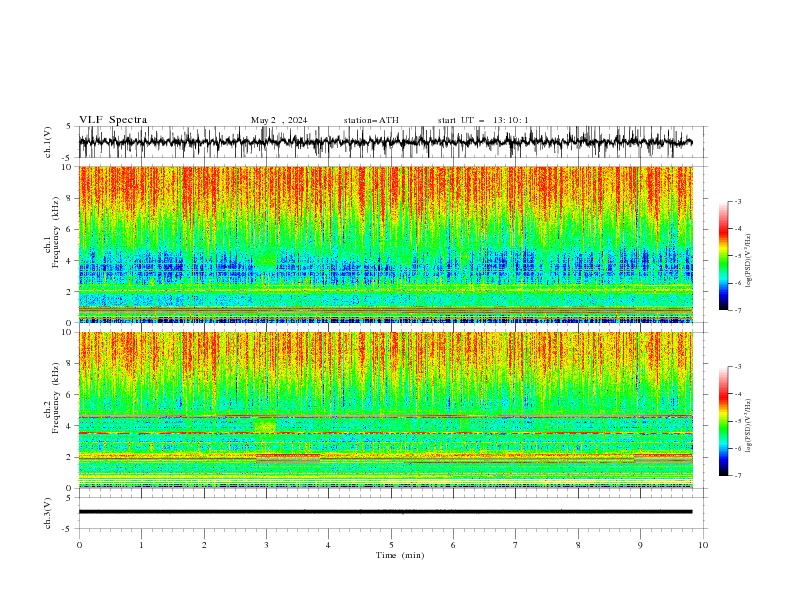The height and width of the screenshot is (612, 792).
Task: Click the ch.1 spectrogram panel
Action: click(385, 244)
